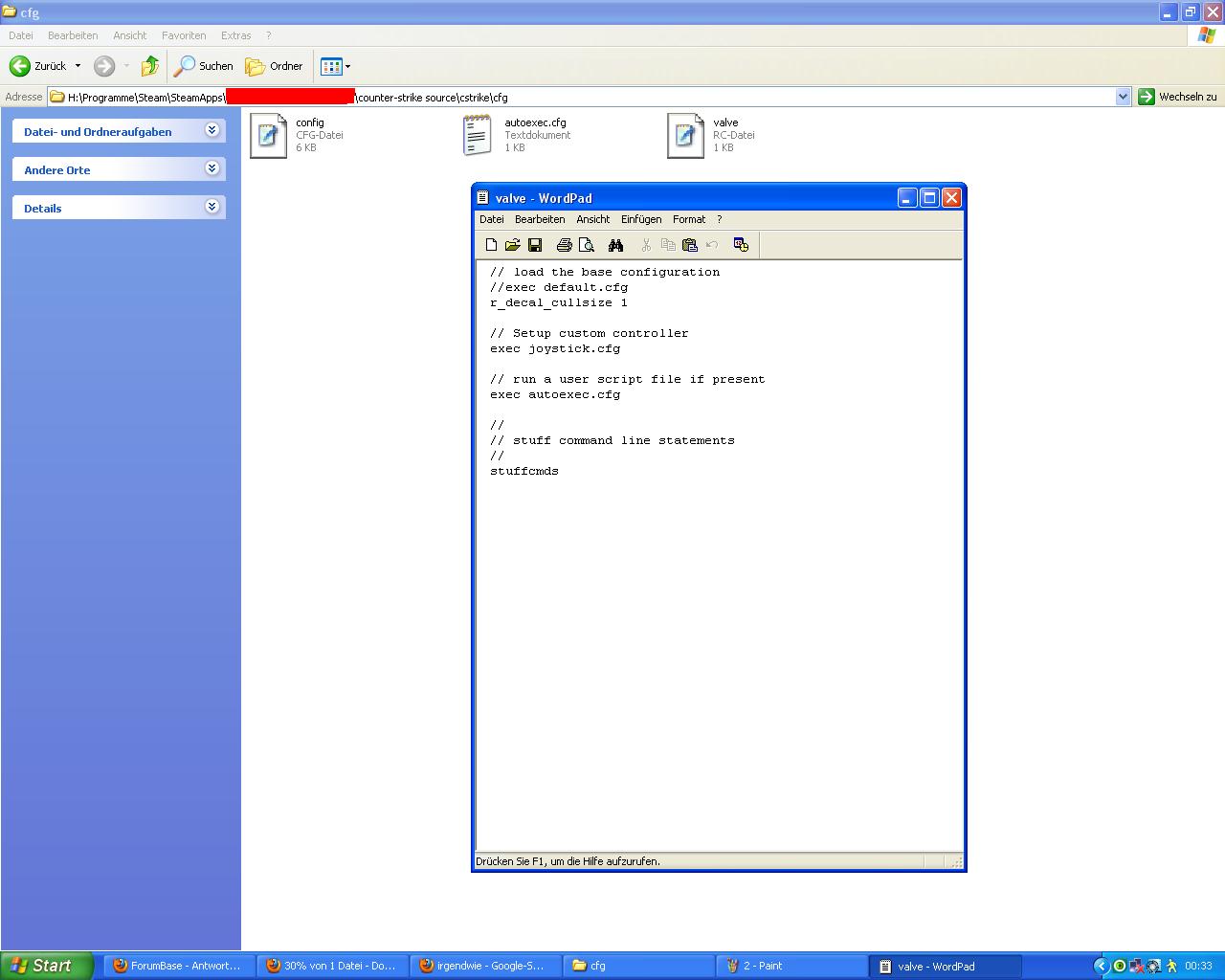Select the autoexec.cfg text document
Image resolution: width=1225 pixels, height=980 pixels.
tap(517, 135)
